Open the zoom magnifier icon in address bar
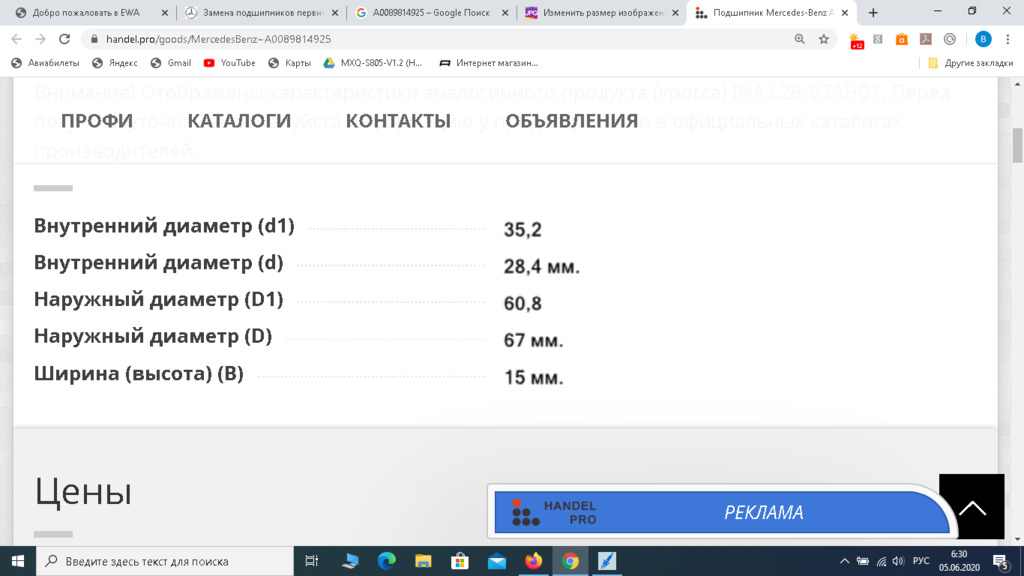The height and width of the screenshot is (576, 1024). coord(799,39)
